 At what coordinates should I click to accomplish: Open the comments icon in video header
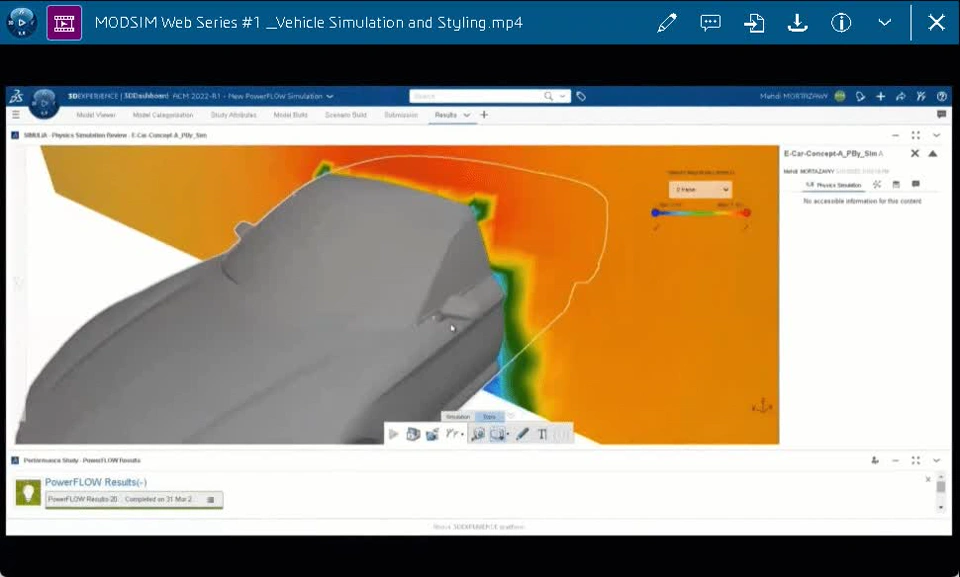click(x=710, y=23)
